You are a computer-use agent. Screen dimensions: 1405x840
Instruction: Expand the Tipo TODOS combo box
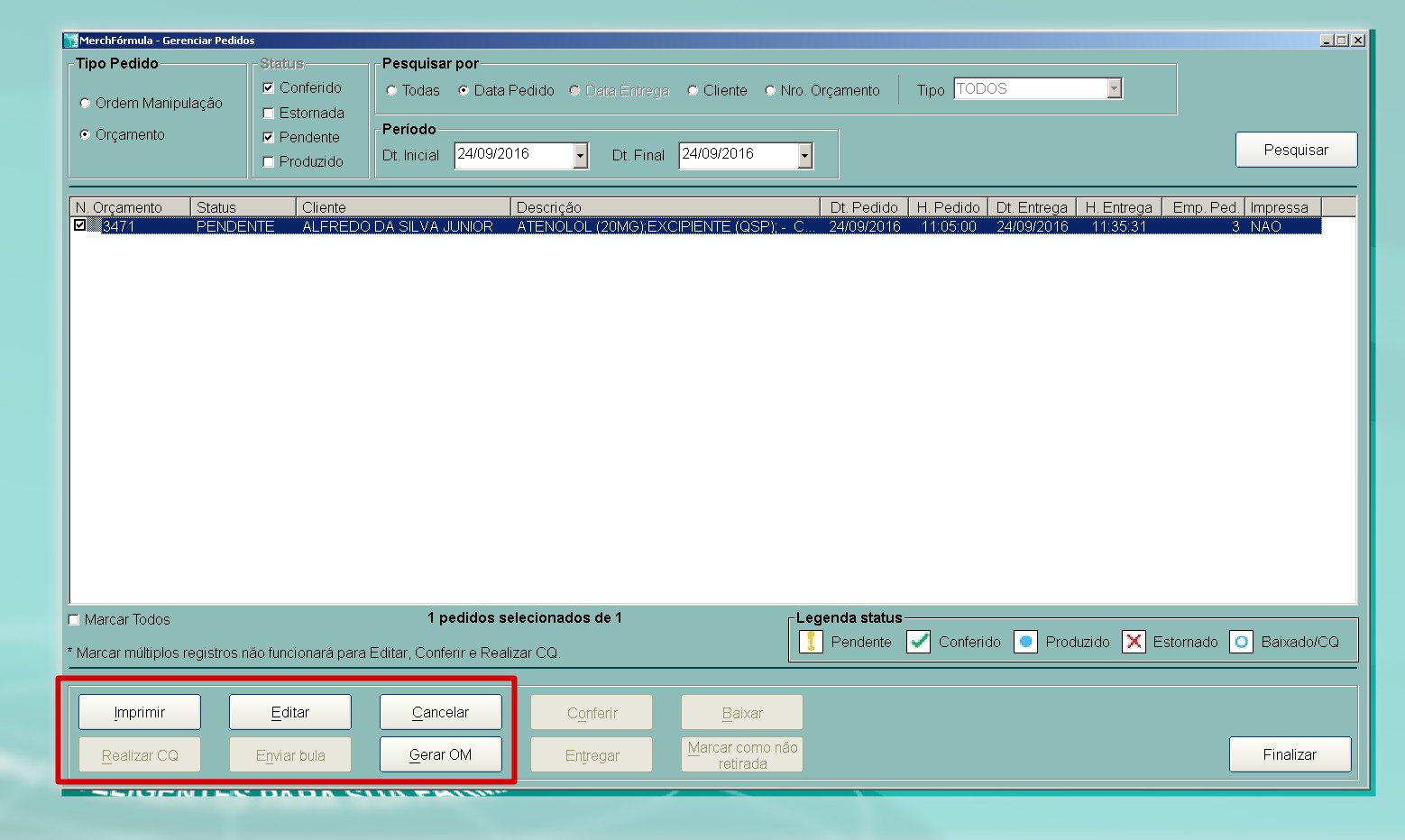[1115, 88]
